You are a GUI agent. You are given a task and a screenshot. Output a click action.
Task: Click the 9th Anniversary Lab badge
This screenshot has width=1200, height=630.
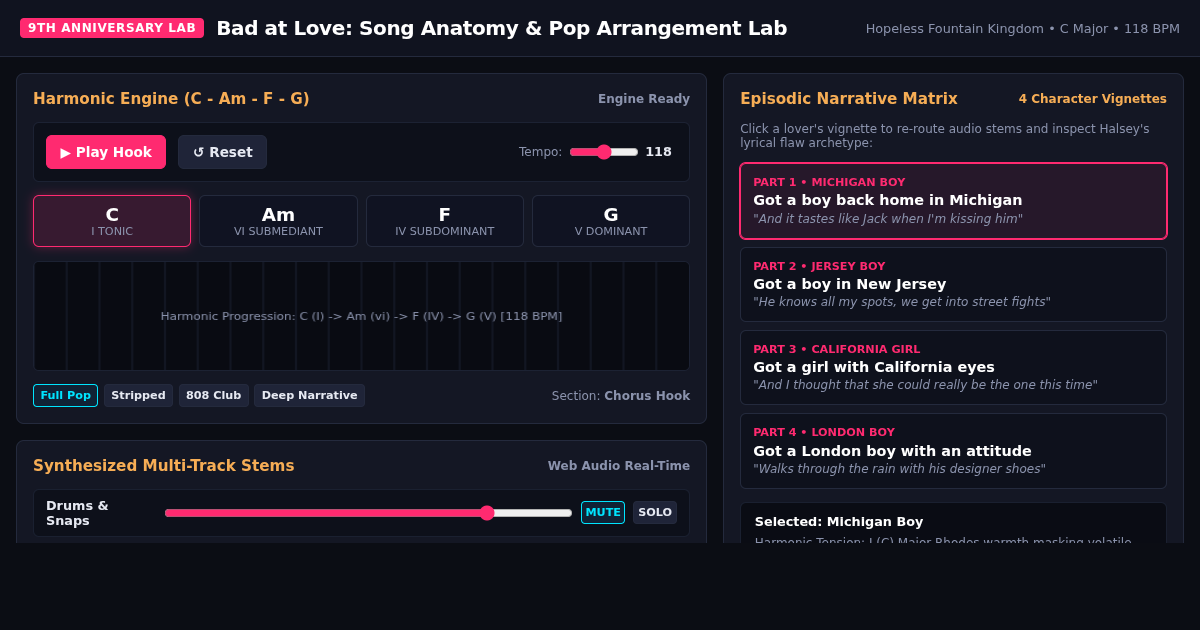tap(112, 28)
